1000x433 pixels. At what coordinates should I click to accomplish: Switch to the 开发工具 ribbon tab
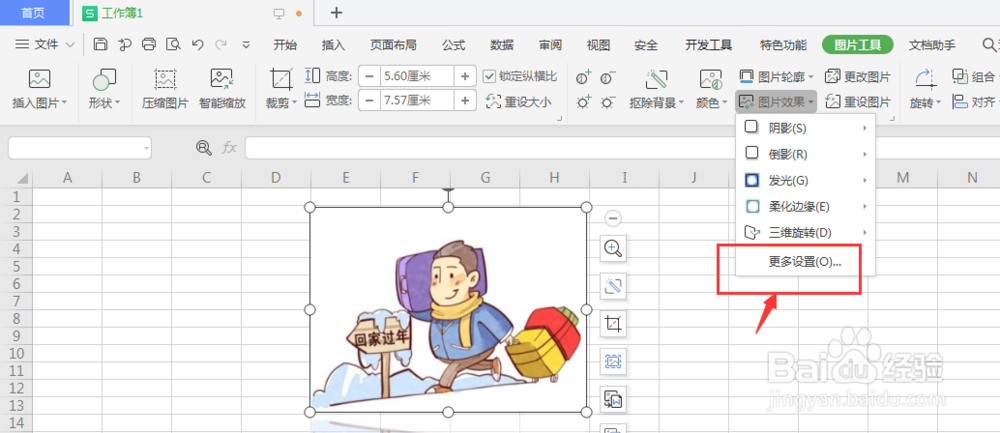(x=709, y=45)
